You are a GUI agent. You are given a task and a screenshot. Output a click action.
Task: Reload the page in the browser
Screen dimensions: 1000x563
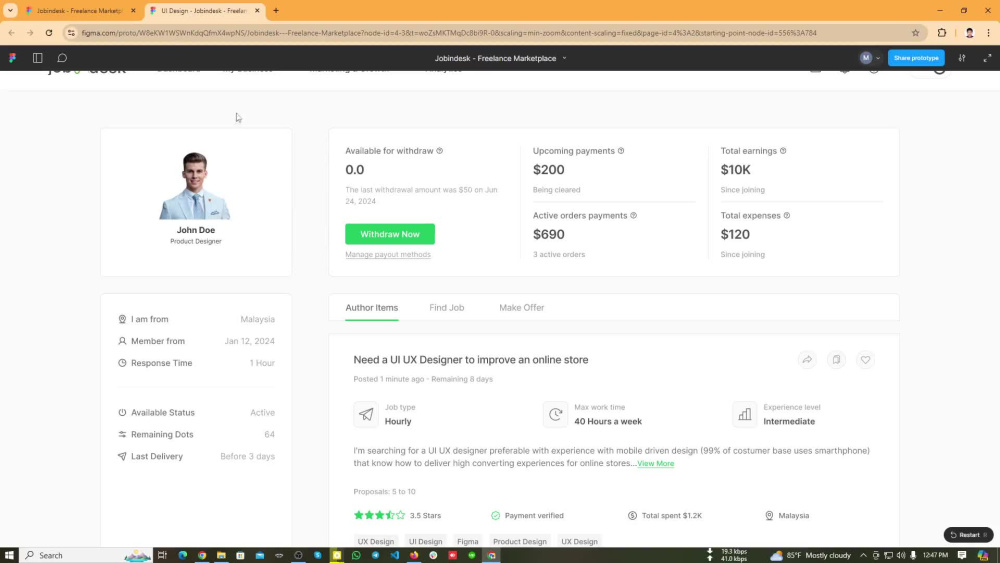pos(48,33)
